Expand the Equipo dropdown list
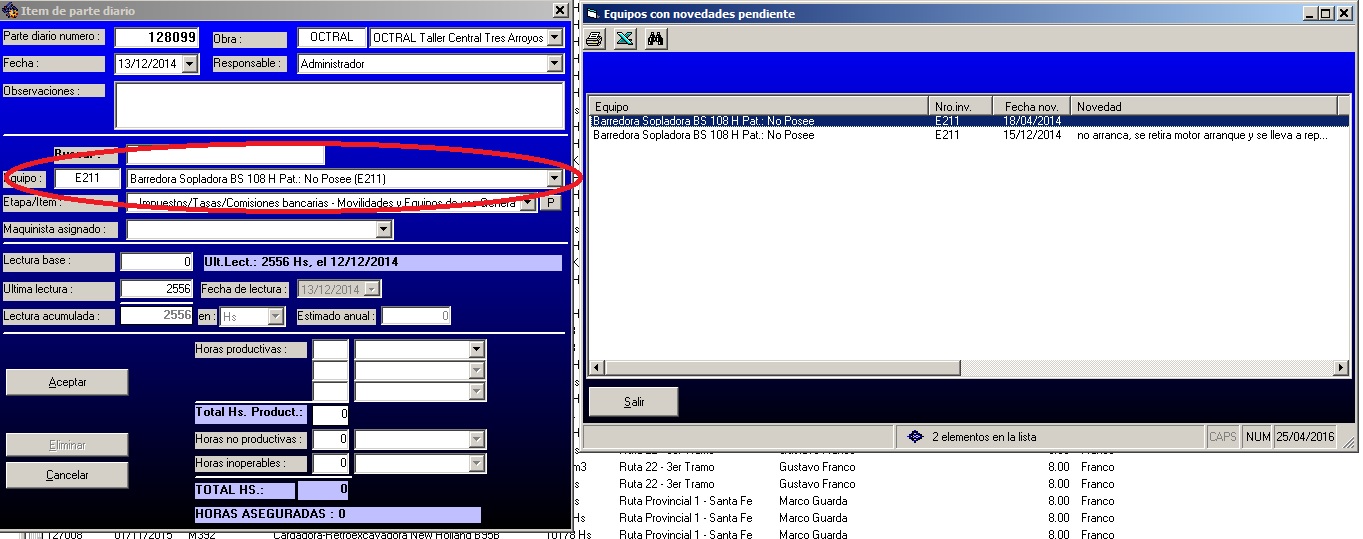The width and height of the screenshot is (1363, 539). (x=555, y=179)
